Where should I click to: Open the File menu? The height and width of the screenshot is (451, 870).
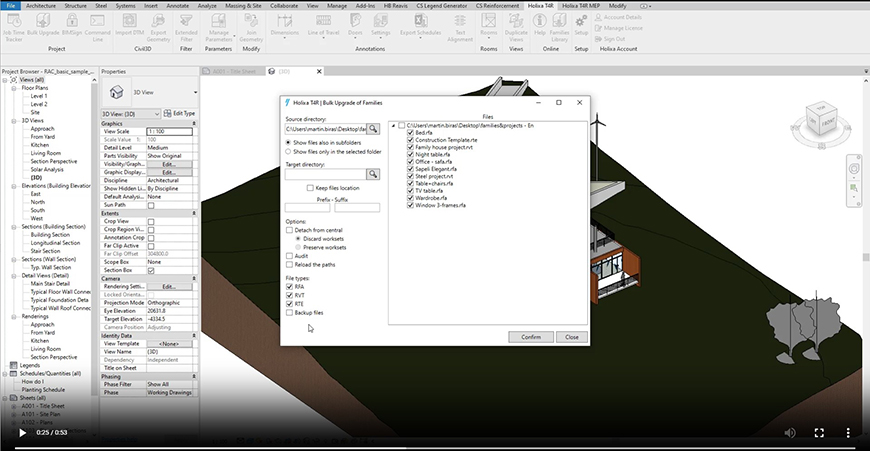tap(11, 6)
